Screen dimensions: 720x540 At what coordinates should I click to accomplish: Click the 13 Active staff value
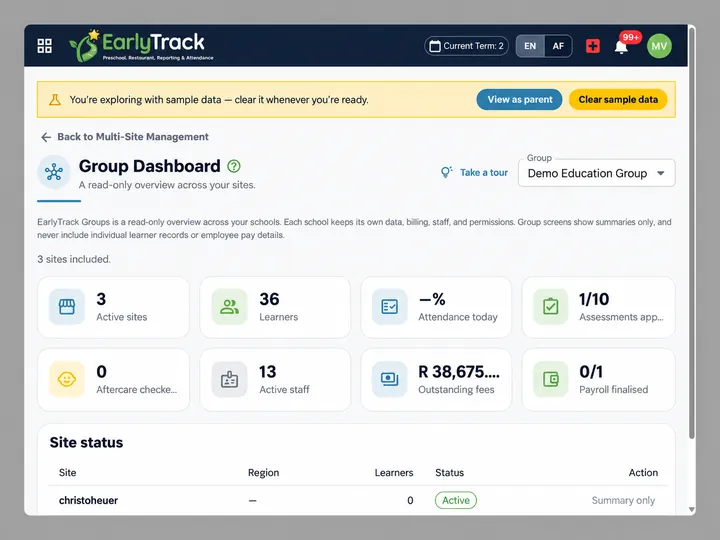(268, 372)
